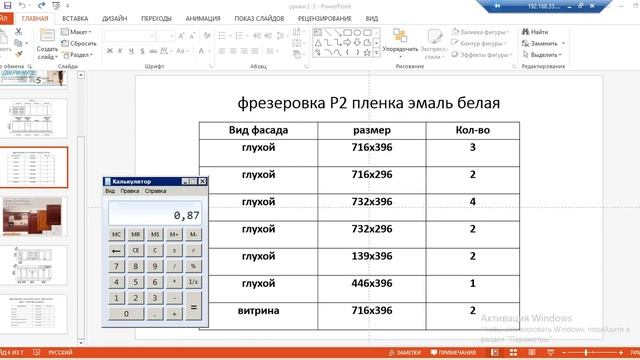The width and height of the screenshot is (640, 360).
Task: Toggle strikethrough abc formatting
Action: [153, 51]
